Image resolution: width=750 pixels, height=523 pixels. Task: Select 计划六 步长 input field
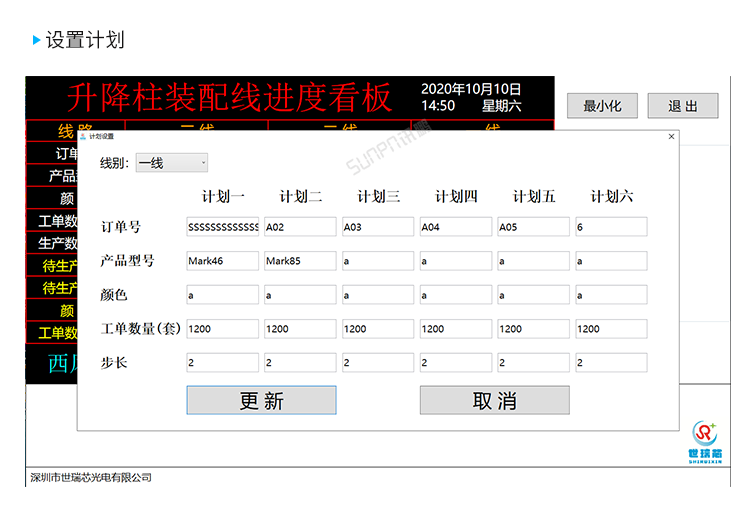pyautogui.click(x=611, y=362)
